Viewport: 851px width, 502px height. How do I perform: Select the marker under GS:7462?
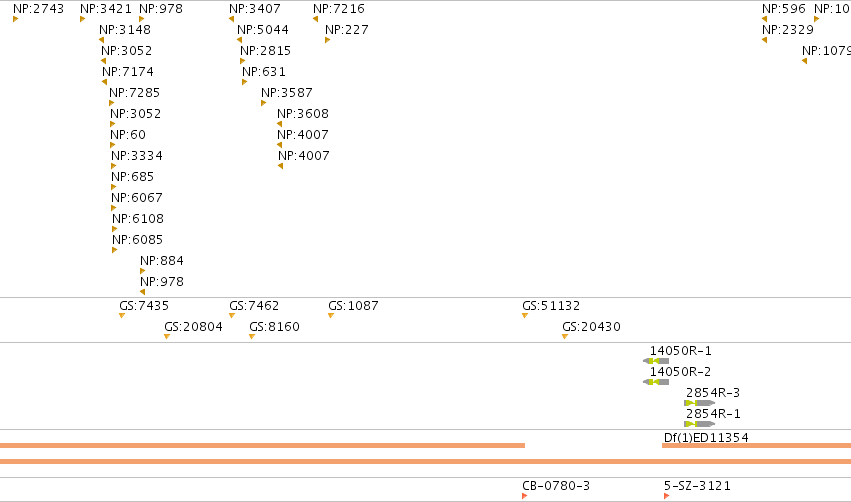(232, 316)
